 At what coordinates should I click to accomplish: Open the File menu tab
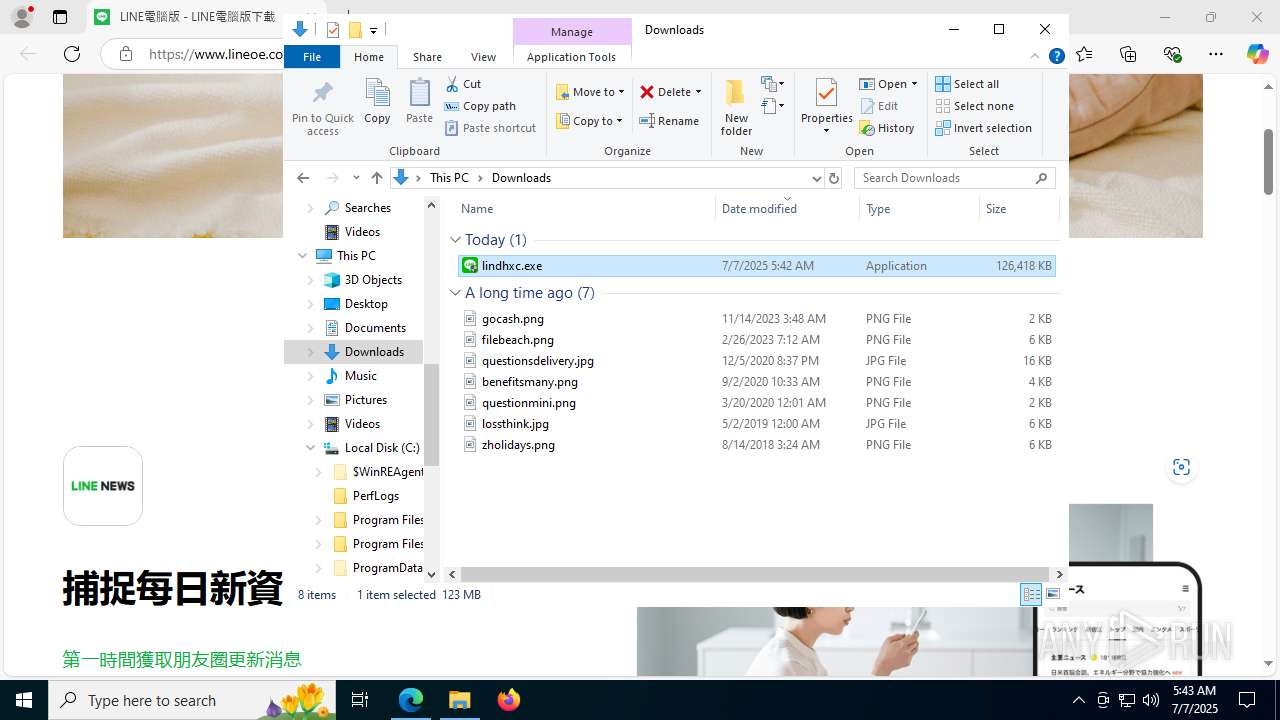312,57
